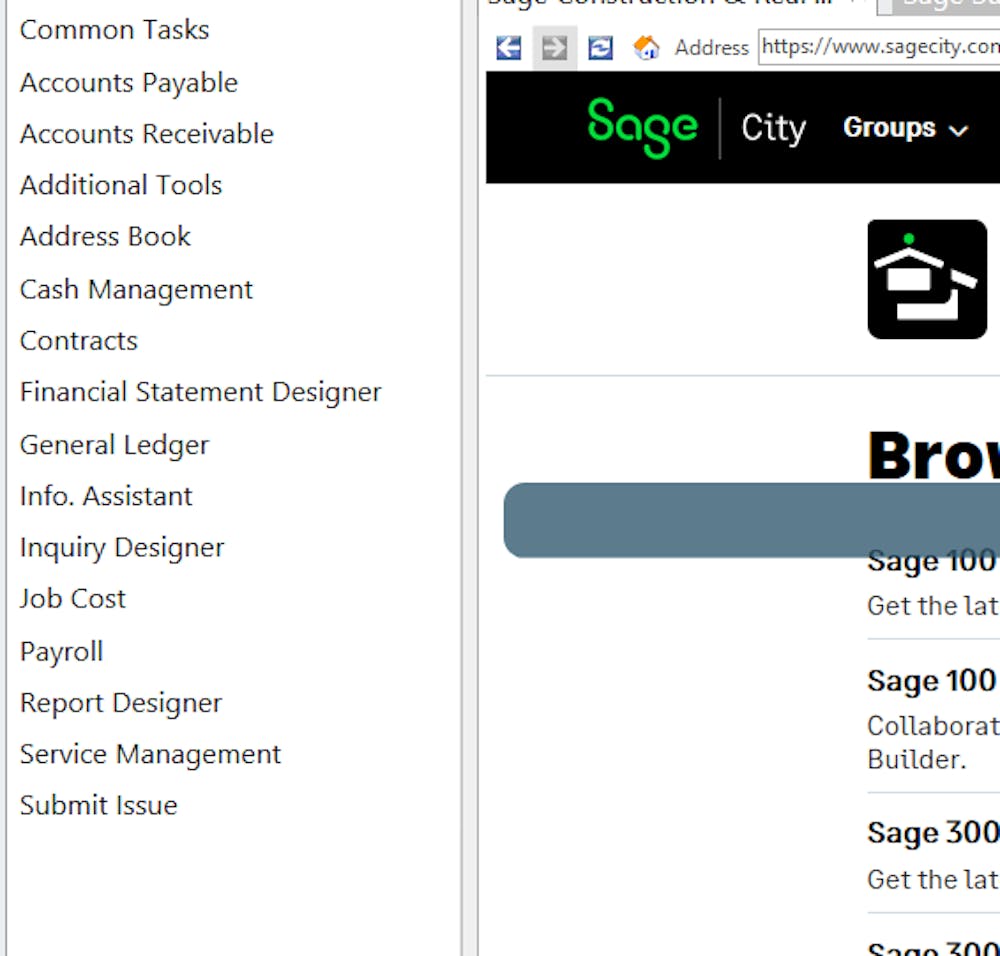Viewport: 1000px width, 956px height.
Task: Open Accounts Payable module
Action: click(x=128, y=83)
